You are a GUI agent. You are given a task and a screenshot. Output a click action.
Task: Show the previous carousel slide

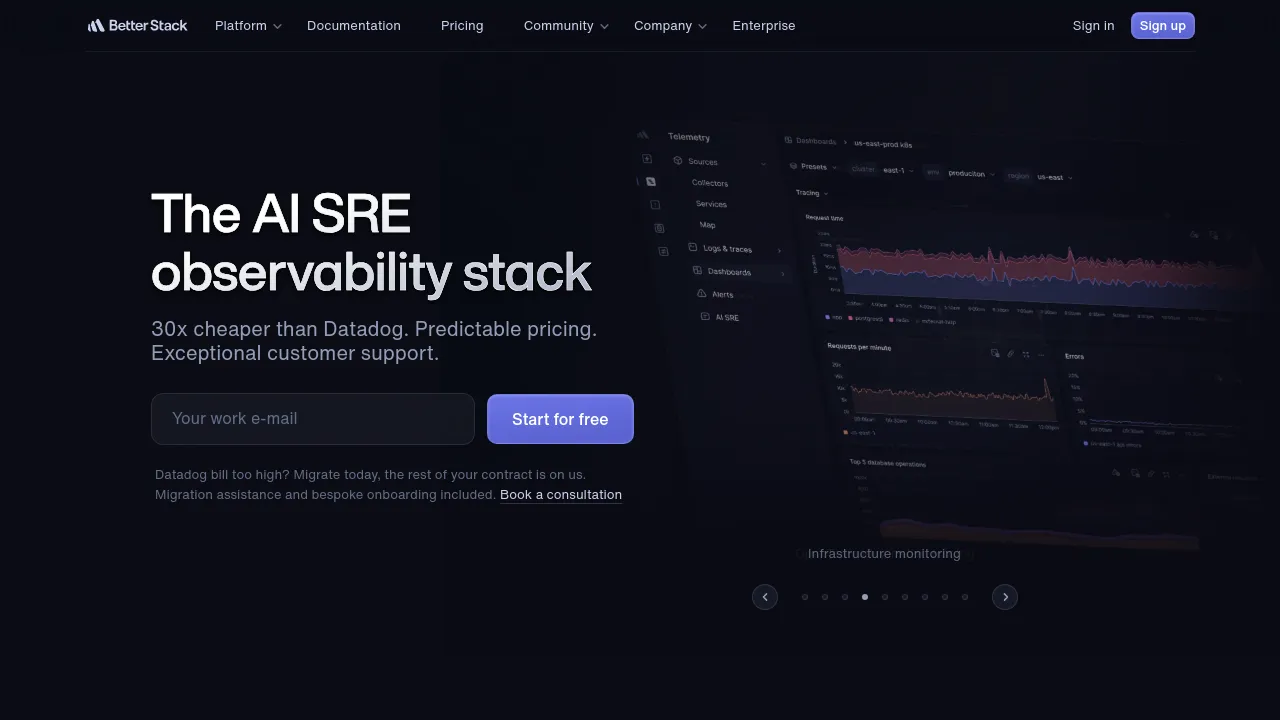[x=765, y=597]
